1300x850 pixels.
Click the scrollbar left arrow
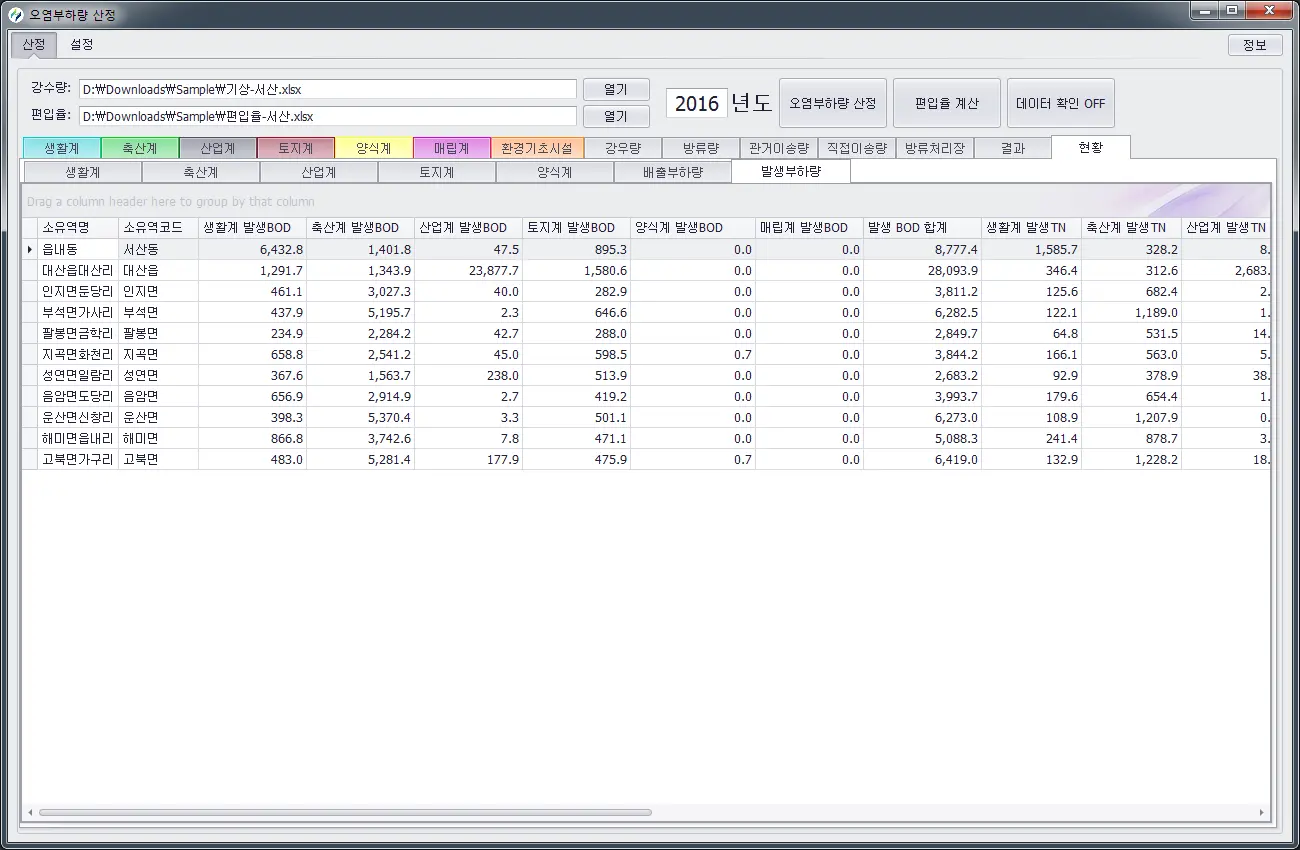pos(30,812)
